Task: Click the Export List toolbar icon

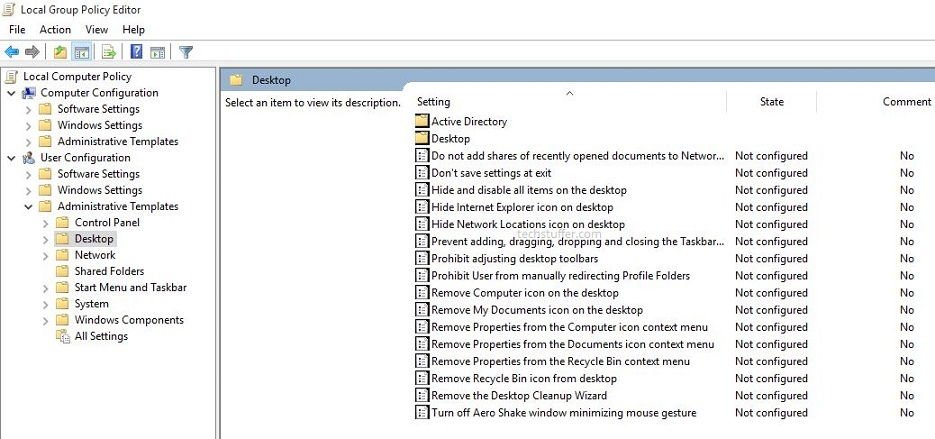Action: [x=109, y=52]
